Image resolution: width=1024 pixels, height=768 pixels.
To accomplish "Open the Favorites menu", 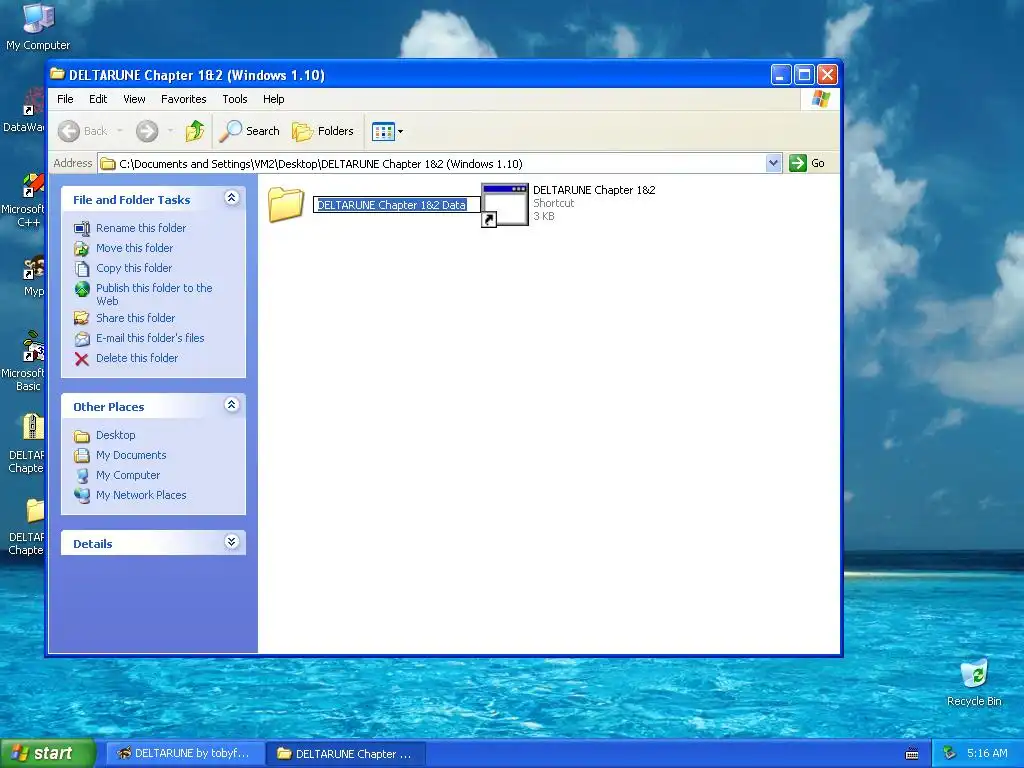I will 184,99.
